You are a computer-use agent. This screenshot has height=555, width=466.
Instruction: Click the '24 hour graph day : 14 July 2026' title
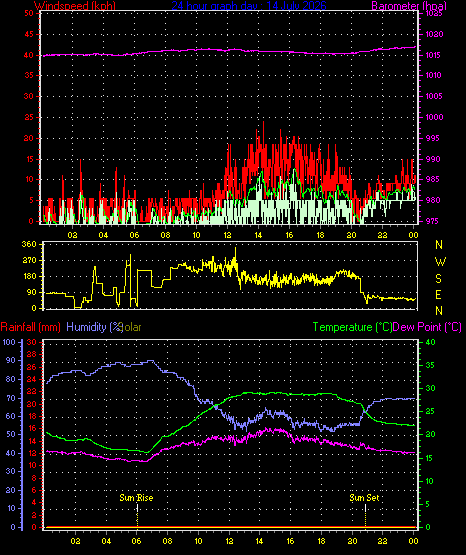249,6
